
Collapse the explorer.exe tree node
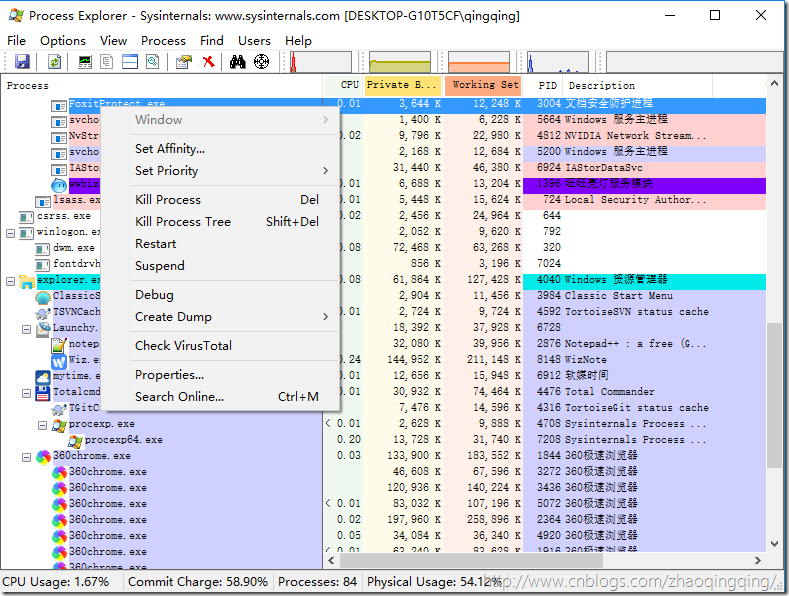point(10,281)
